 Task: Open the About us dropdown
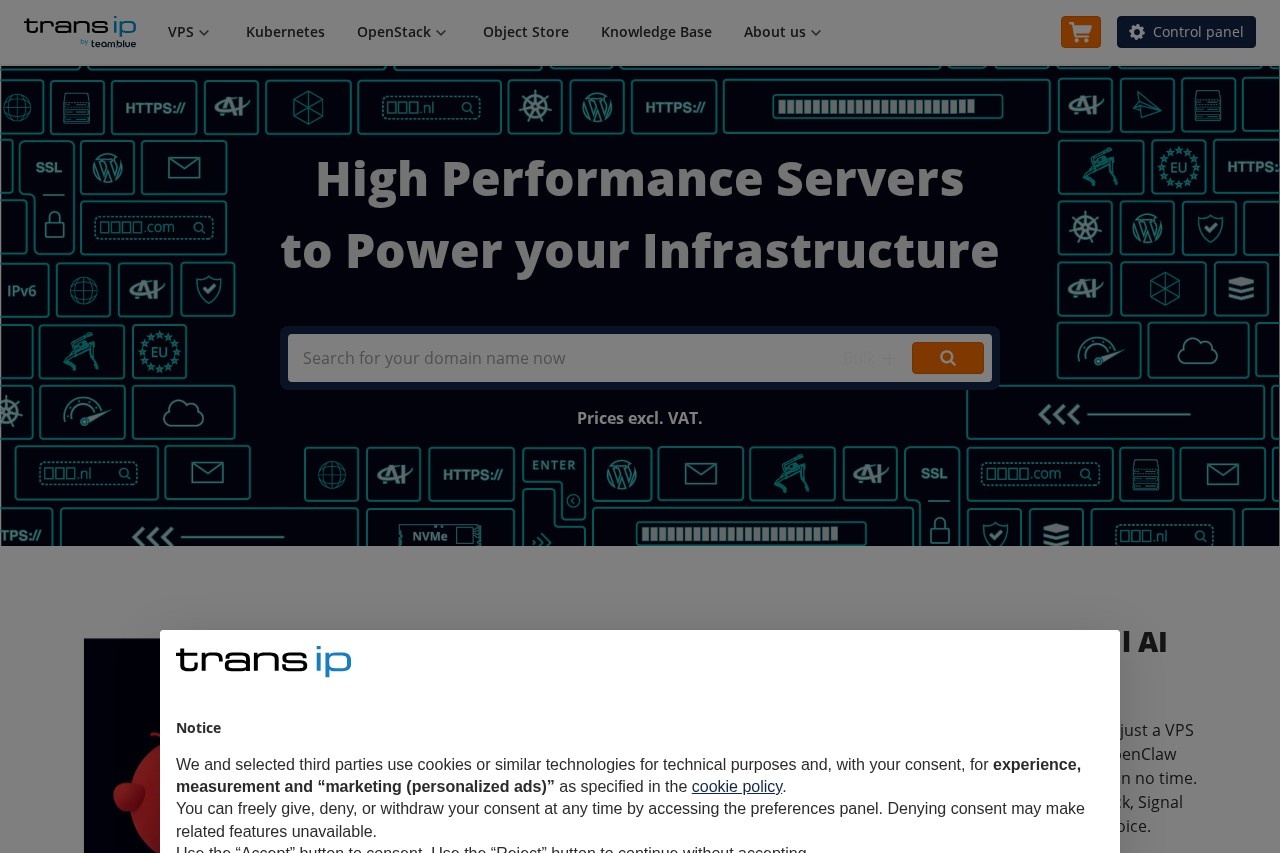coord(783,32)
